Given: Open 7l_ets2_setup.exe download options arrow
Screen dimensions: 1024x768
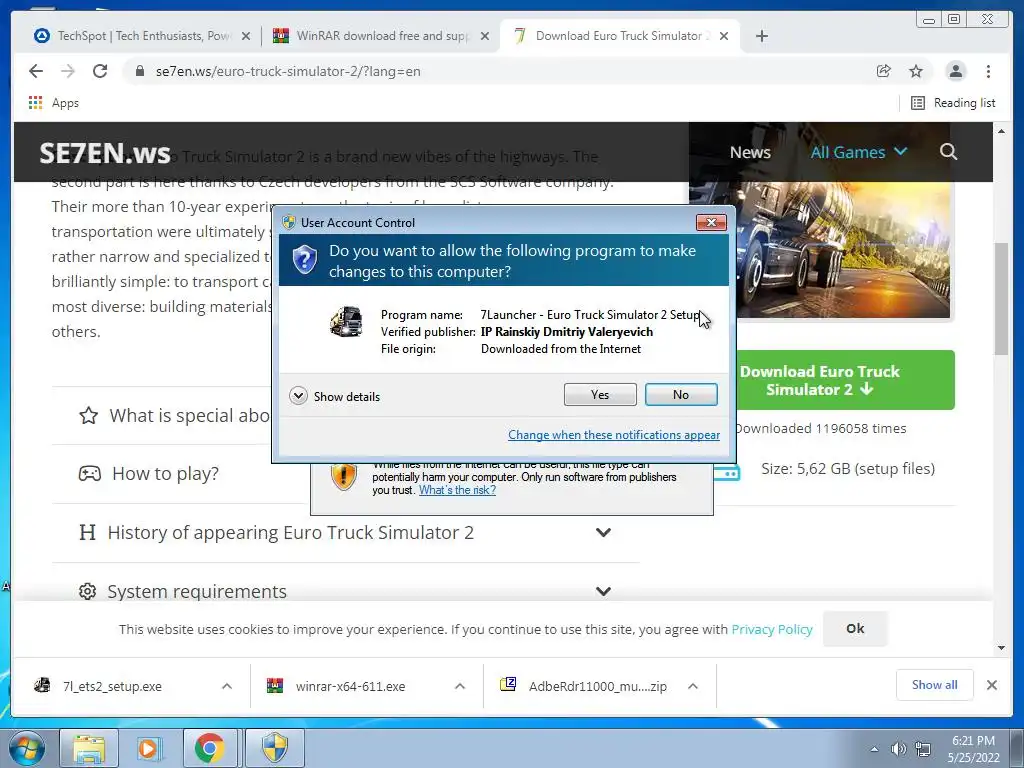Looking at the screenshot, I should click(227, 686).
